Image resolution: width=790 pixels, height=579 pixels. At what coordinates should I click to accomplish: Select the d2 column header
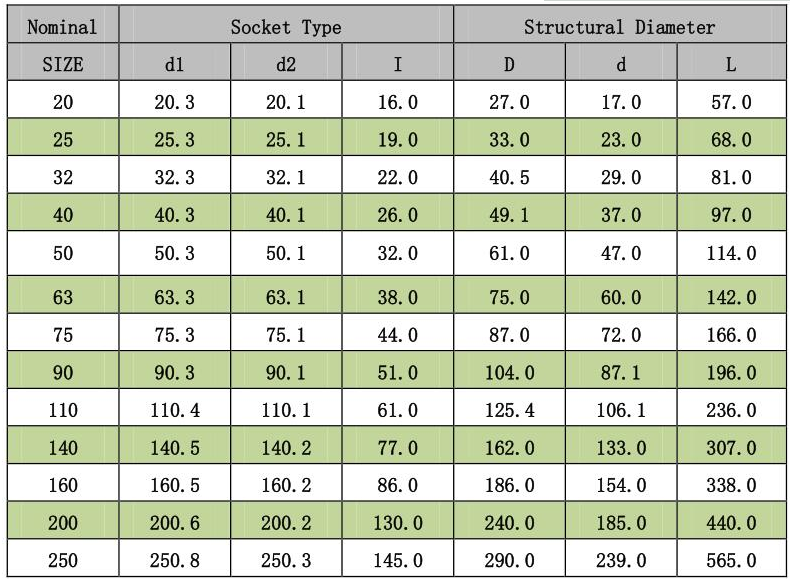coord(286,62)
